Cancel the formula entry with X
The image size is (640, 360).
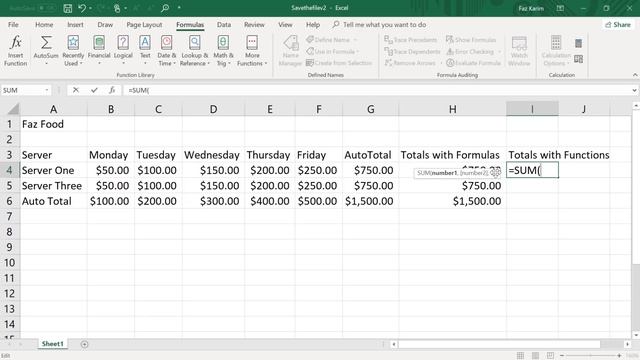tap(76, 90)
